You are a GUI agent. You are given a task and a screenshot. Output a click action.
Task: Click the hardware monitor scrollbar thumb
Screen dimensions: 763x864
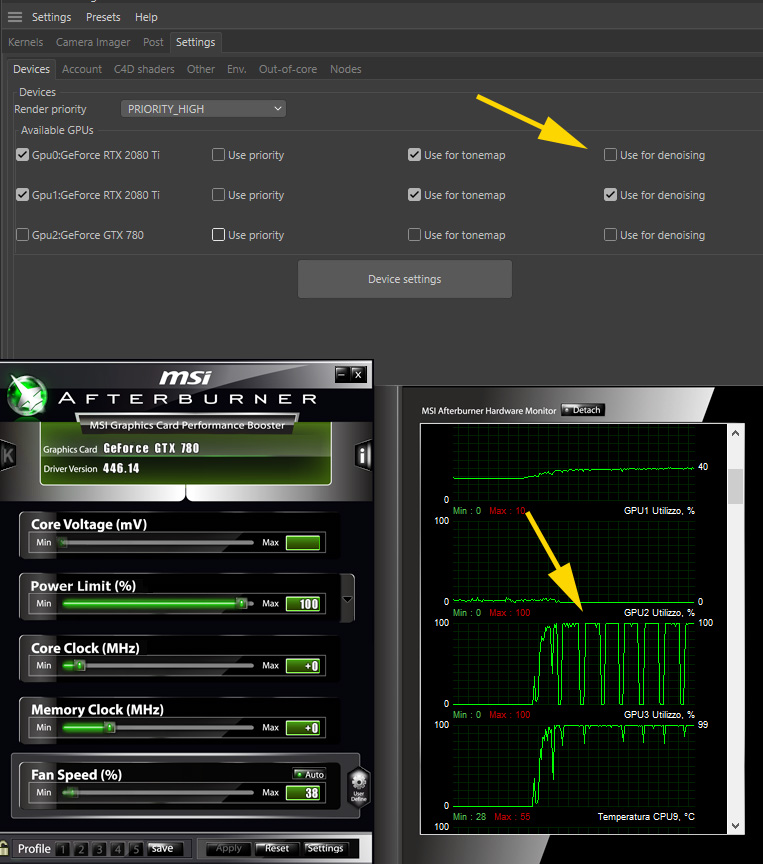735,486
